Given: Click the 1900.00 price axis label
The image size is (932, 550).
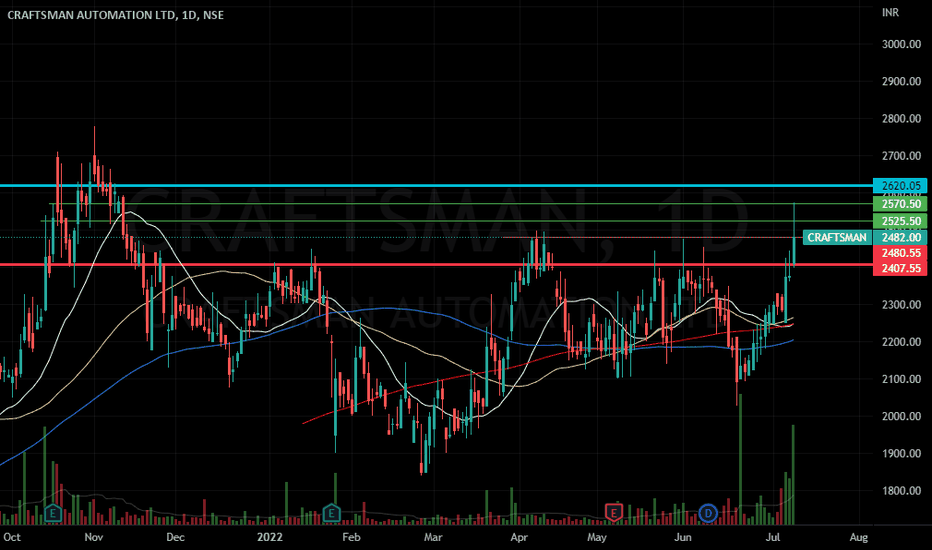Looking at the screenshot, I should coord(901,453).
